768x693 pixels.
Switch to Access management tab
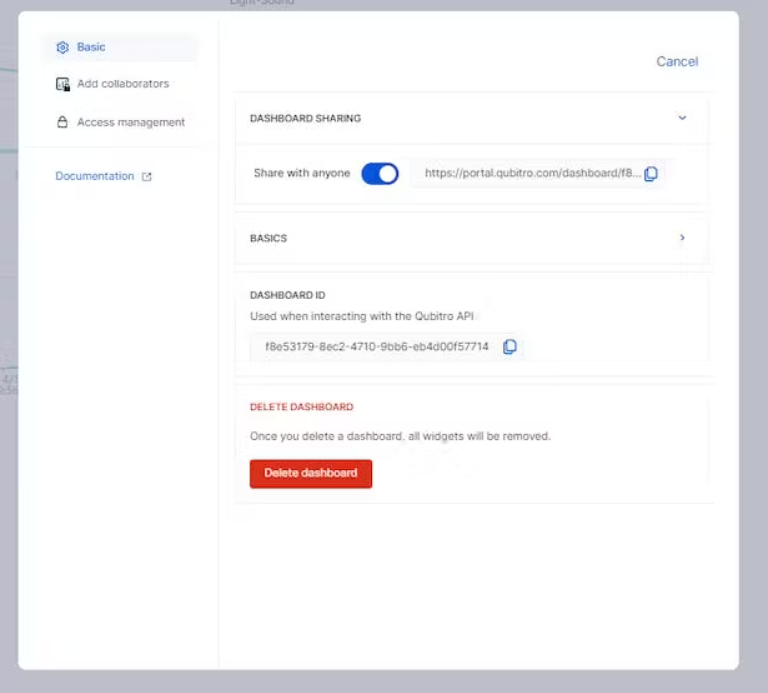pyautogui.click(x=120, y=122)
